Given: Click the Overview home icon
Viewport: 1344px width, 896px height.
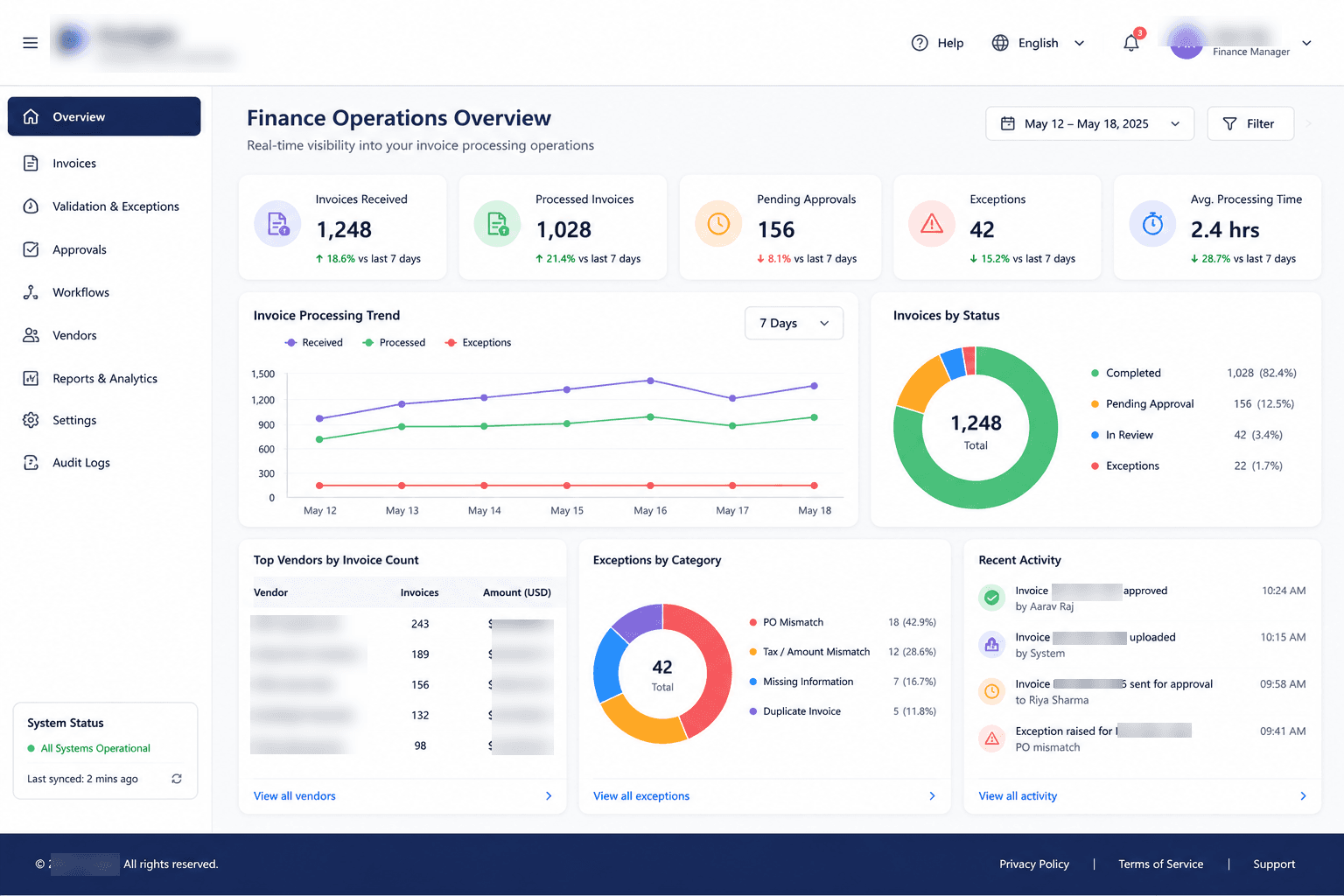Looking at the screenshot, I should tap(31, 116).
